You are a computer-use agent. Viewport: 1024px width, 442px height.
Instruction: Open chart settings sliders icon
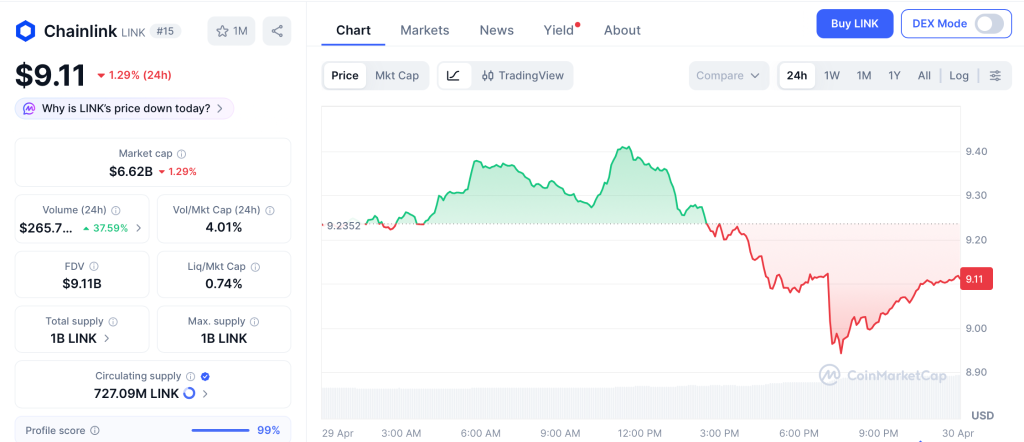pos(994,75)
